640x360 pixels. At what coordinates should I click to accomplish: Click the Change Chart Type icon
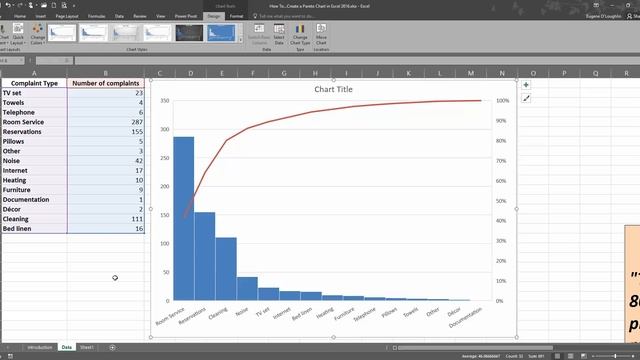click(x=300, y=34)
